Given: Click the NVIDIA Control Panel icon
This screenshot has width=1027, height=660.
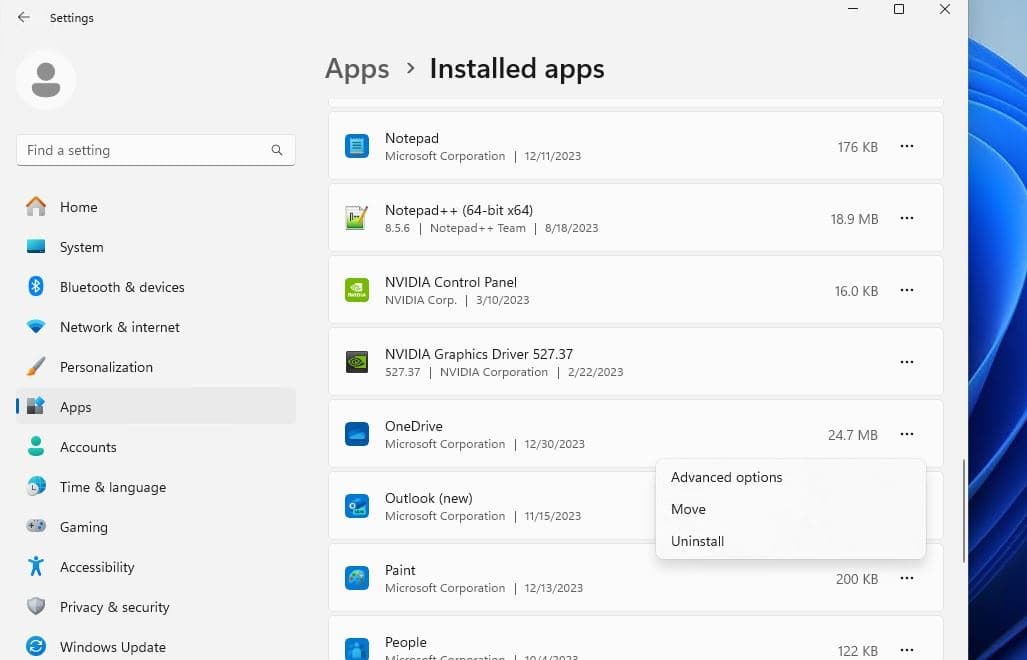Looking at the screenshot, I should click(357, 290).
